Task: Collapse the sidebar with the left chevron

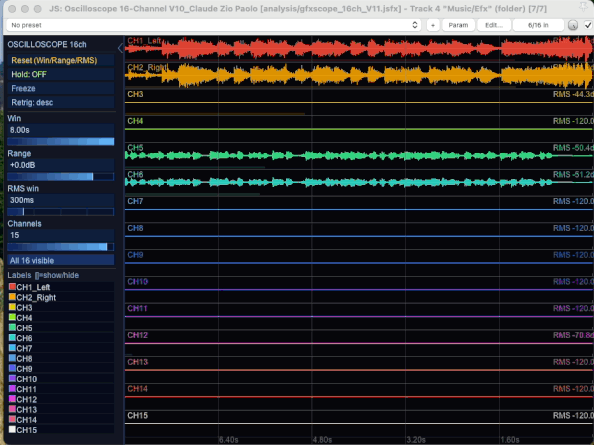Action: pos(120,48)
